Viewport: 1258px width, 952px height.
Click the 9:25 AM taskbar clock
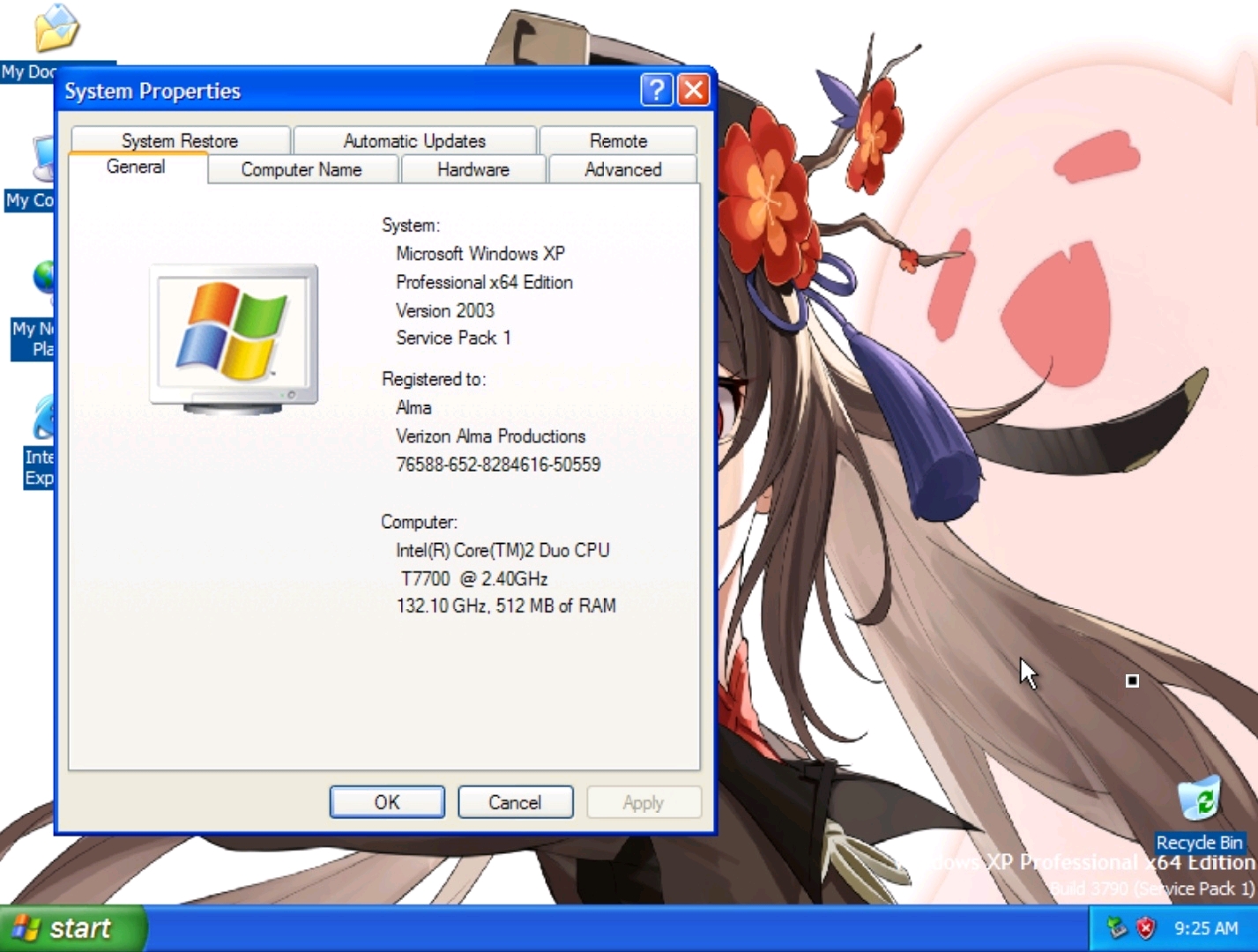(x=1206, y=928)
